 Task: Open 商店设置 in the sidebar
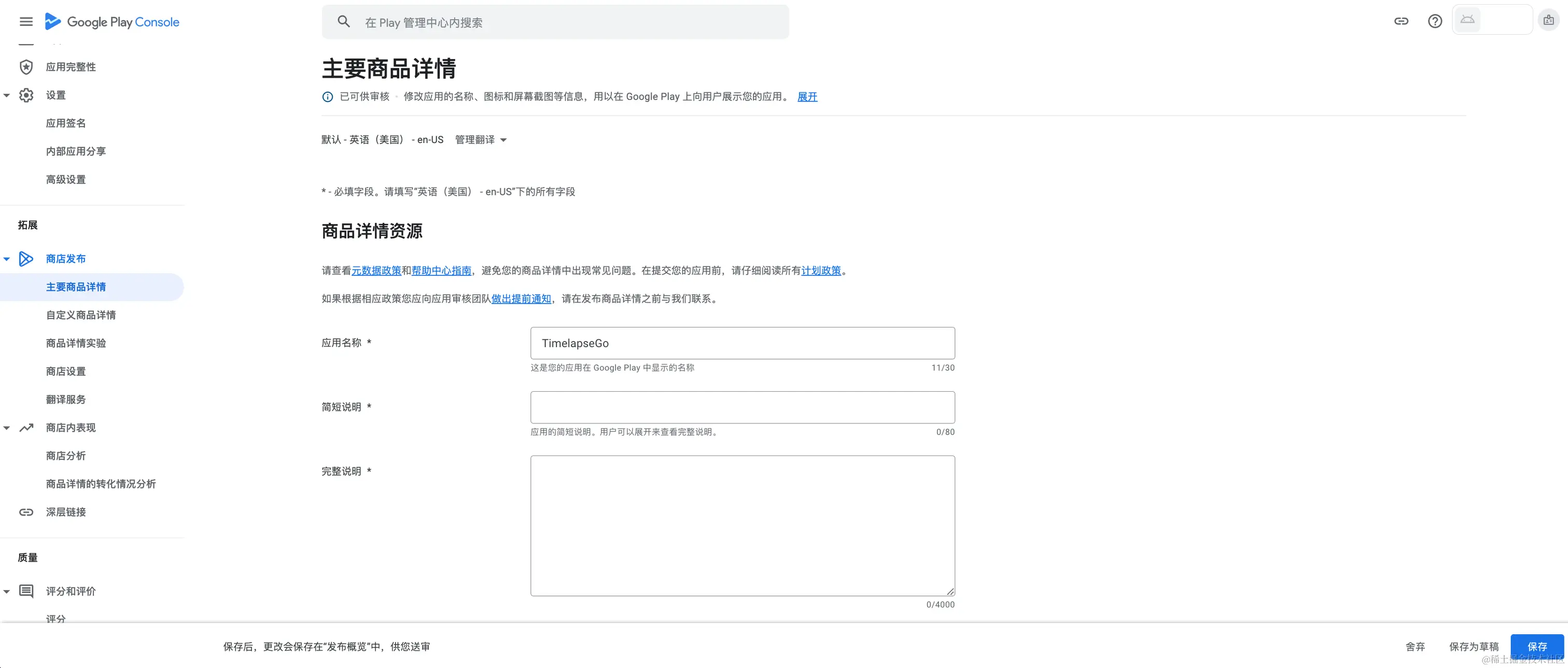point(66,371)
